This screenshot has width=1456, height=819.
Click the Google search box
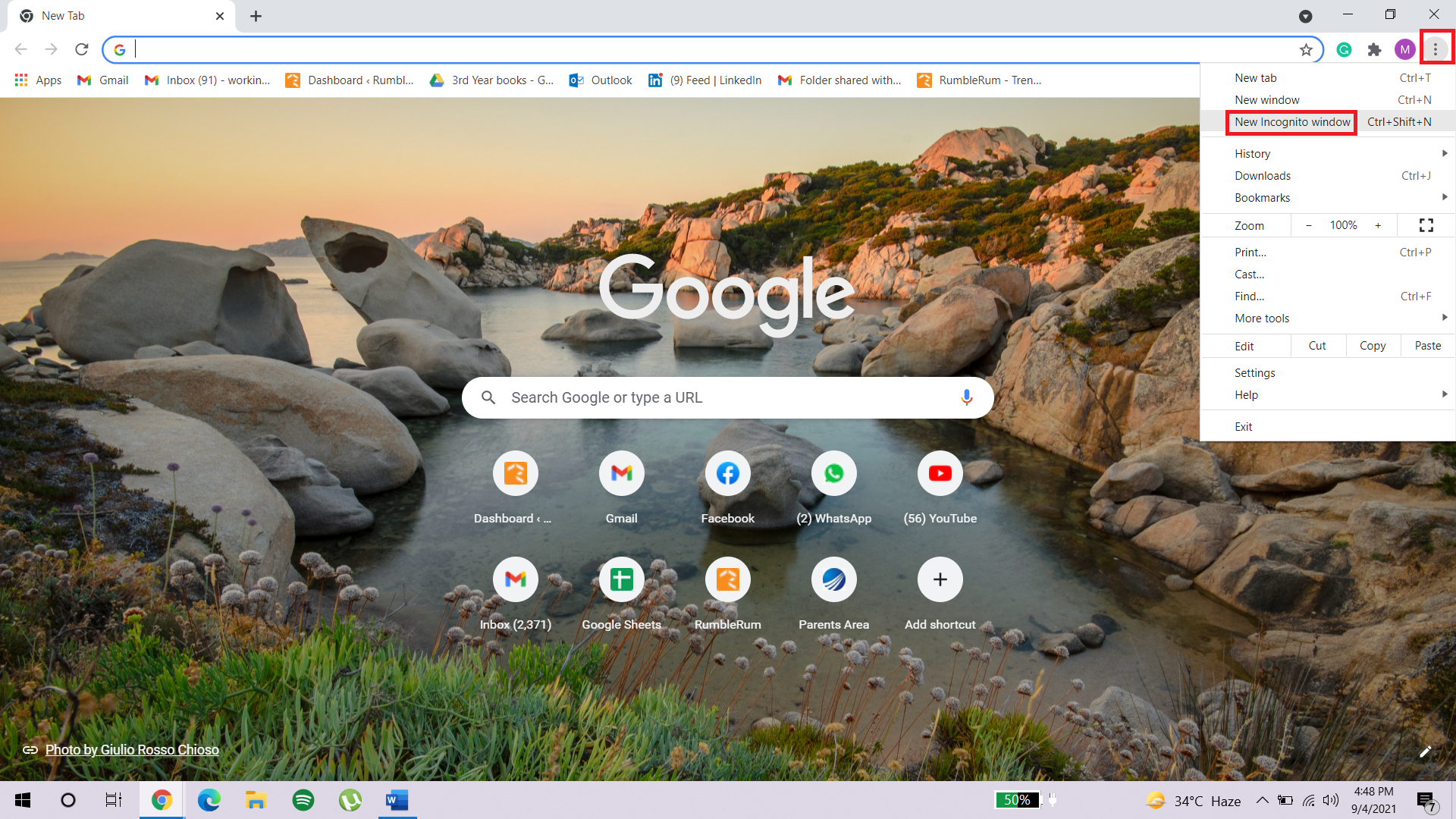click(727, 397)
